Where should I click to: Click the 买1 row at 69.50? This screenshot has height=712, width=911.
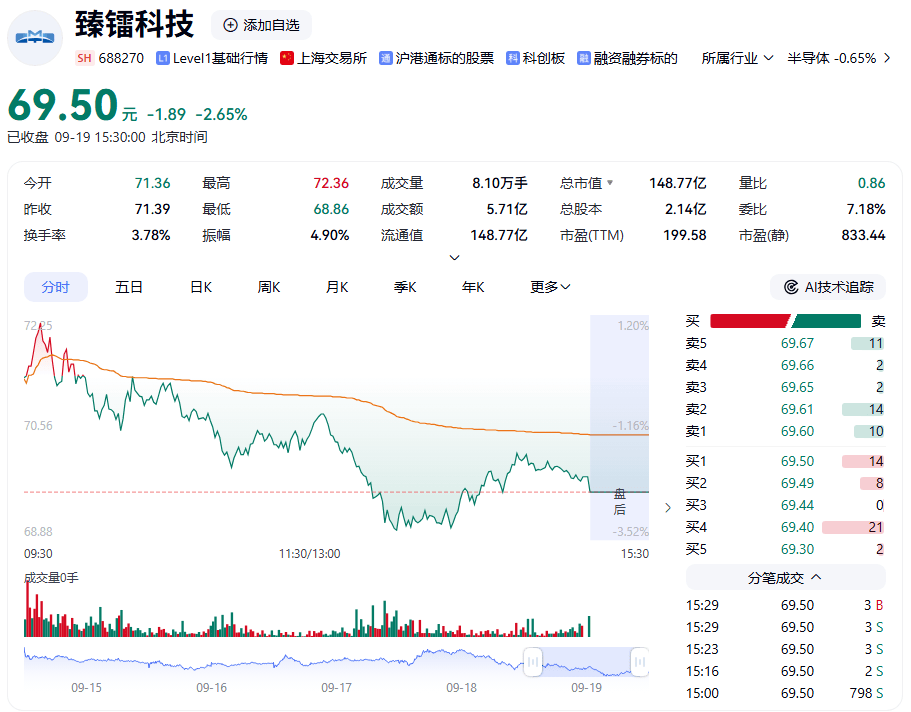(786, 461)
